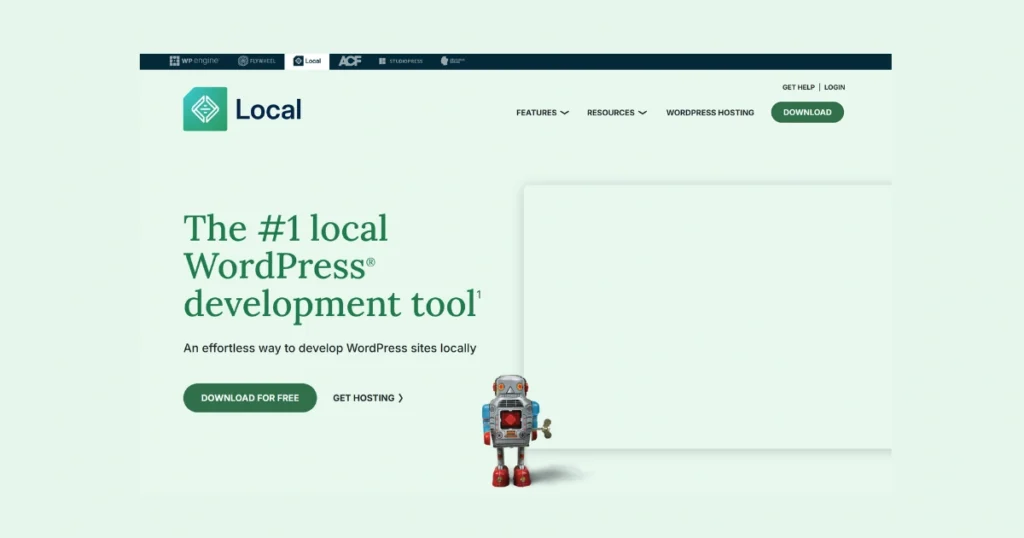Select the ACF logo in top bar
The height and width of the screenshot is (538, 1024).
[x=349, y=61]
